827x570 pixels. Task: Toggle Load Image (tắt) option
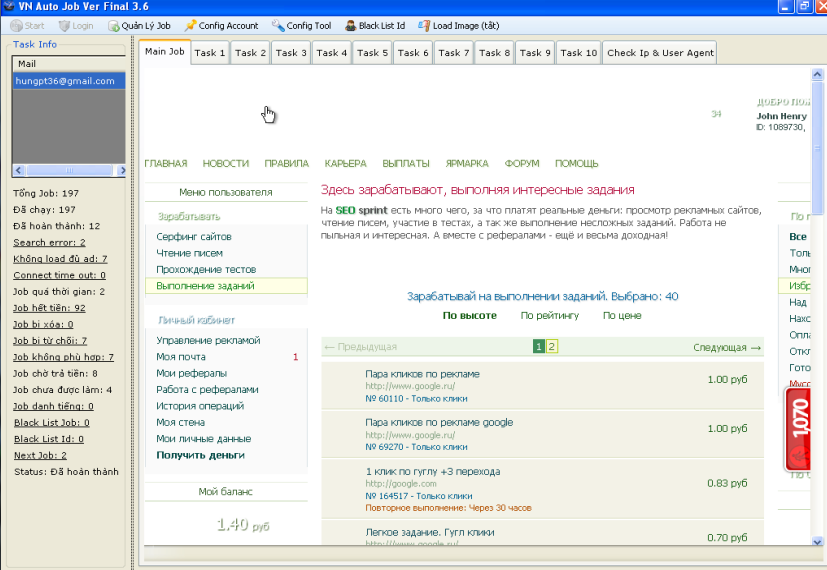pos(458,25)
